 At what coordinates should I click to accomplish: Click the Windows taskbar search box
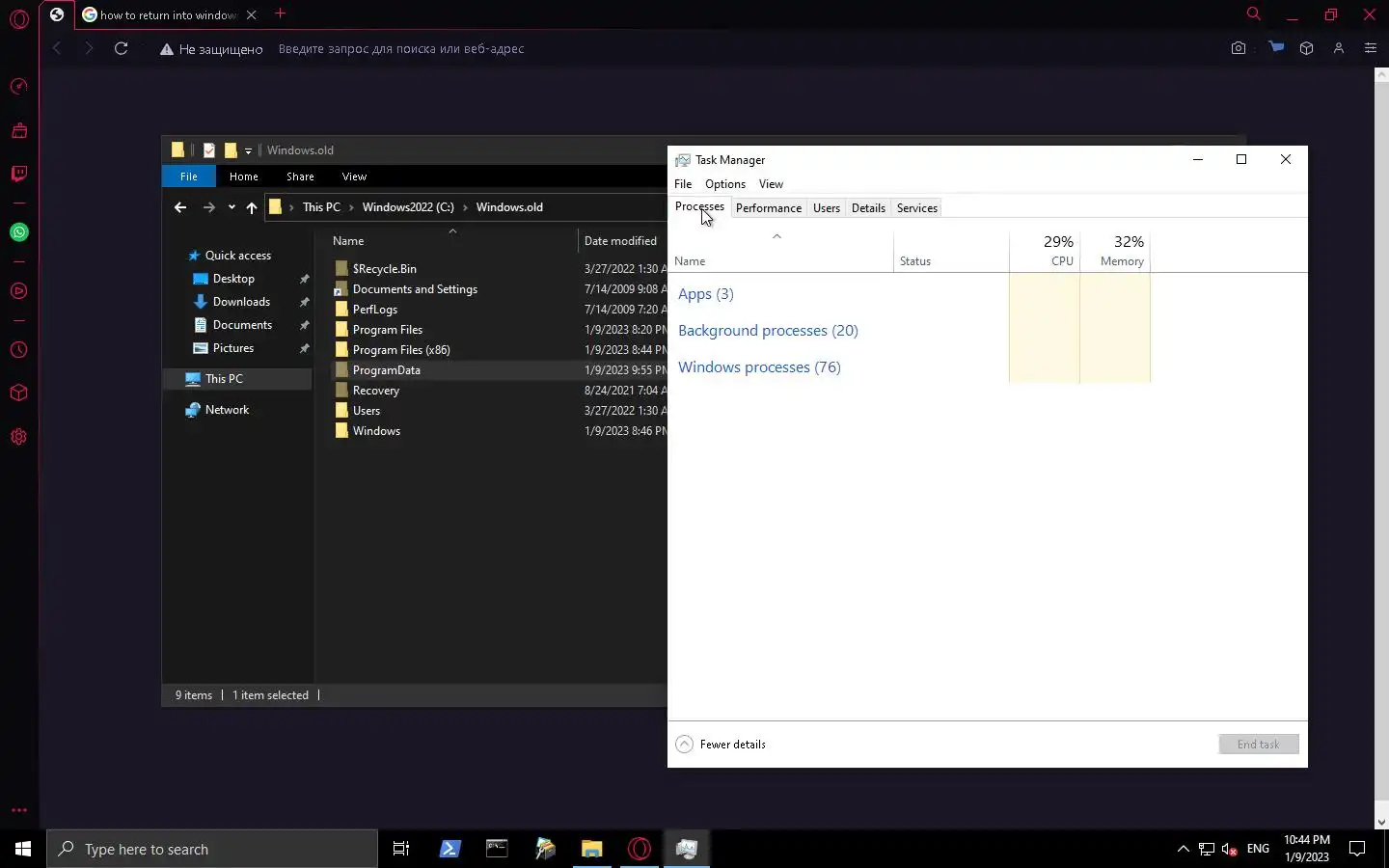pyautogui.click(x=212, y=849)
